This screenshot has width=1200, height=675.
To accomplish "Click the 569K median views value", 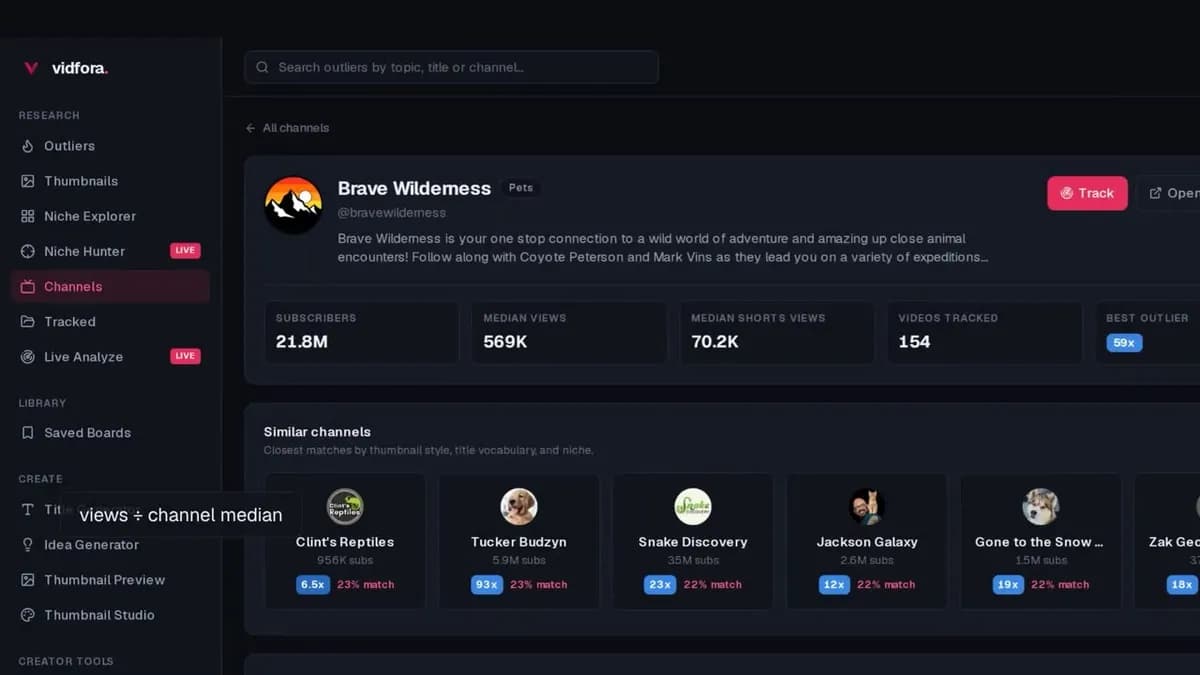I will pyautogui.click(x=505, y=342).
